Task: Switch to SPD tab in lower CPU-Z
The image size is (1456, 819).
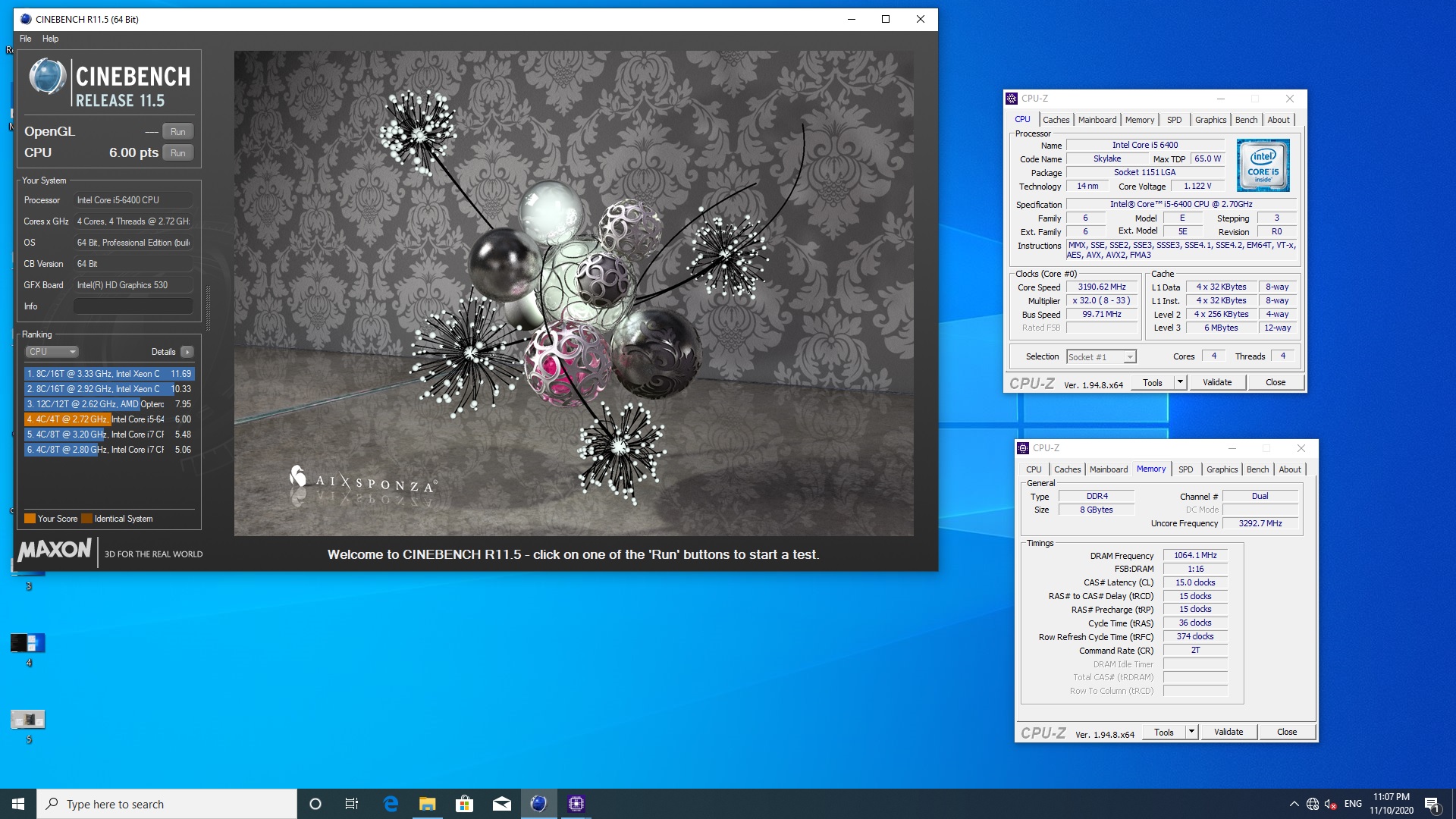Action: [1185, 469]
